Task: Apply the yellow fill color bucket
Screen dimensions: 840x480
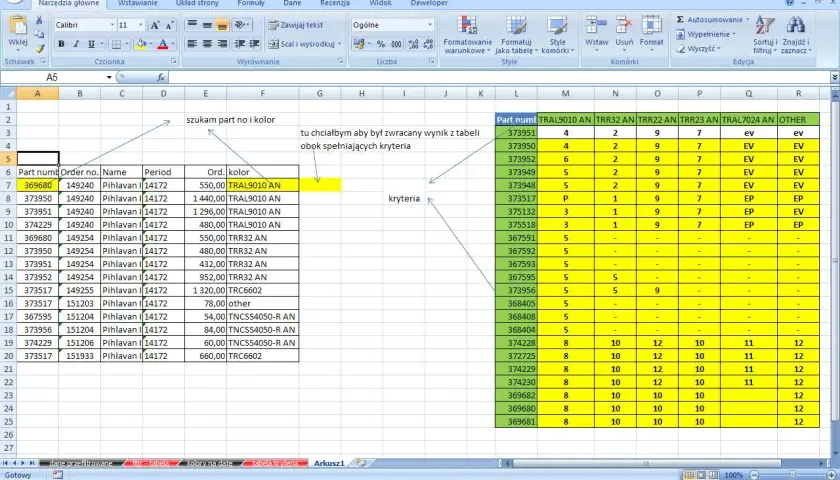Action: click(140, 44)
